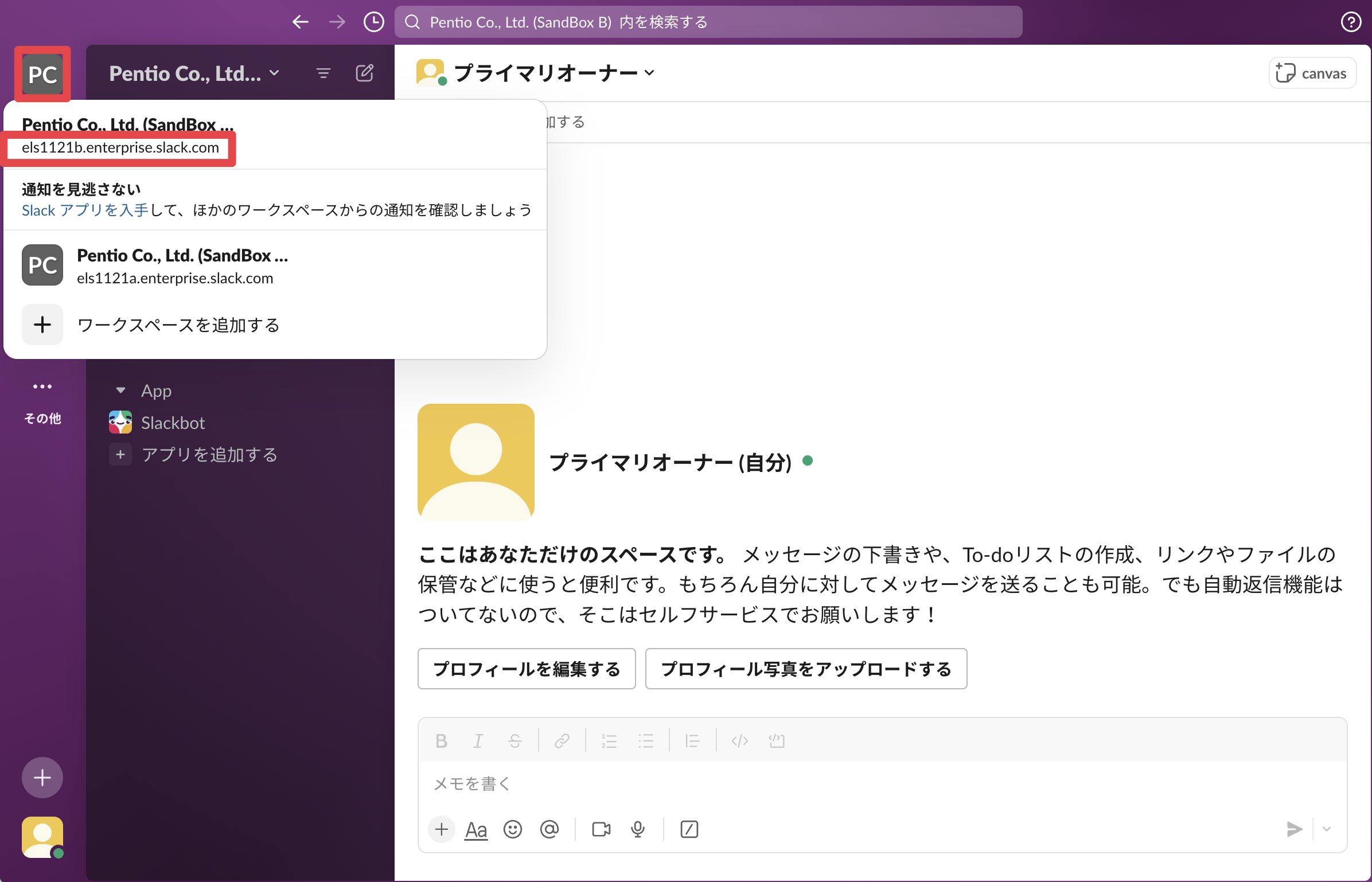Click プロフィール写真をアップロードする

pos(806,669)
